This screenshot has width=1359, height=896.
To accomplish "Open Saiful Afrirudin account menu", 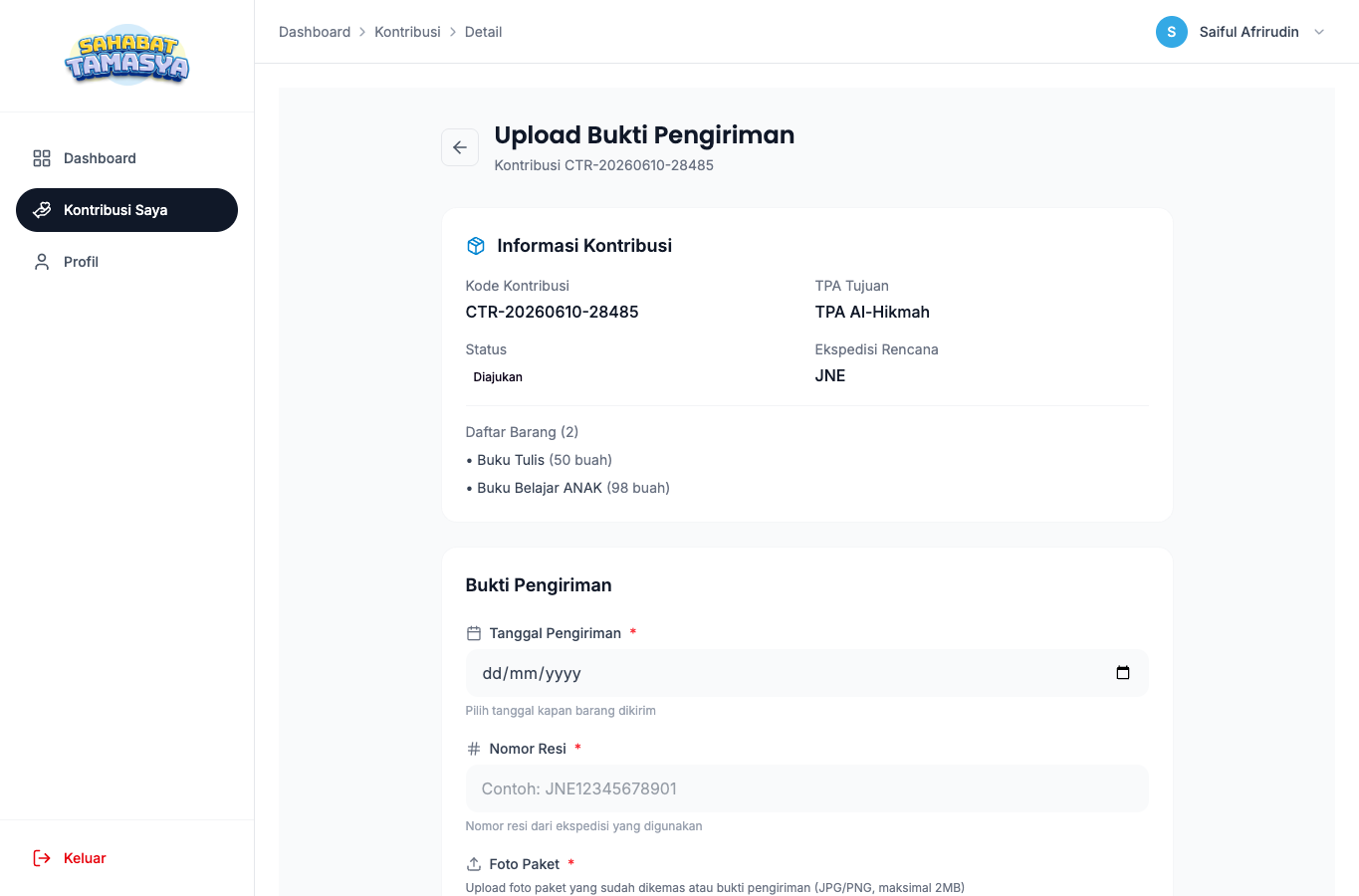I will point(1242,32).
